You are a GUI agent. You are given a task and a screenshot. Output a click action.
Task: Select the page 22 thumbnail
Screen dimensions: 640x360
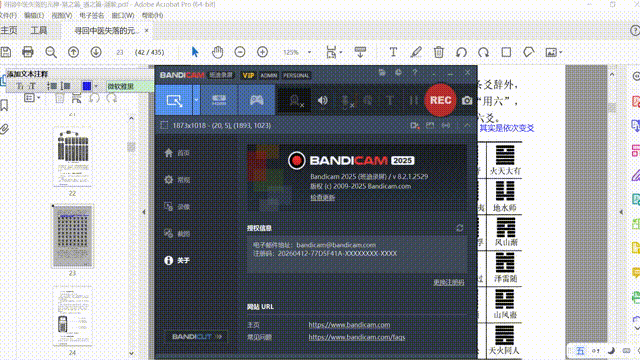coord(73,157)
